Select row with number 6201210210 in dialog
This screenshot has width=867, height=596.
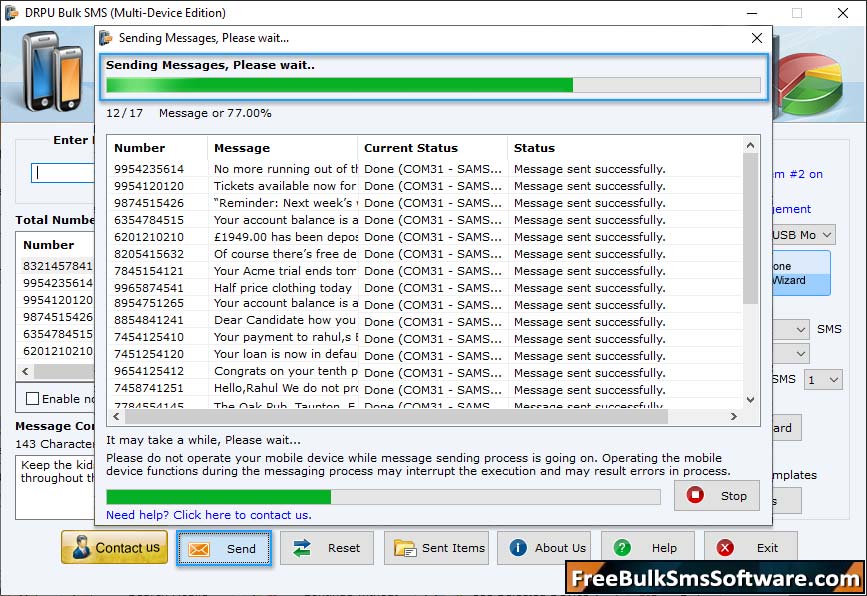(x=425, y=237)
